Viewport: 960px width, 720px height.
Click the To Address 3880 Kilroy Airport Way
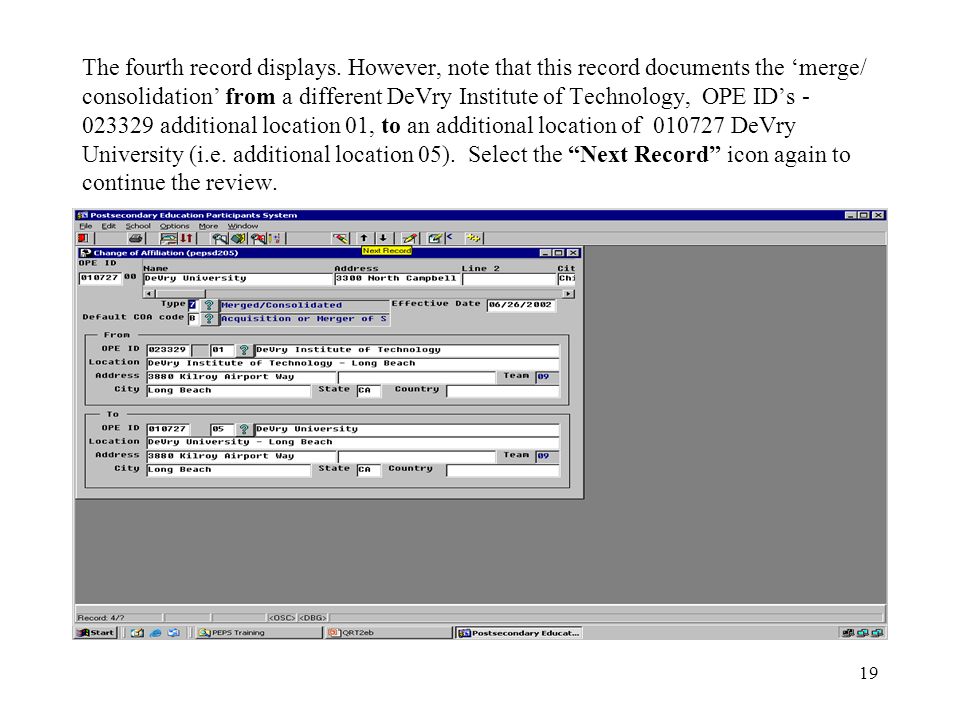242,456
